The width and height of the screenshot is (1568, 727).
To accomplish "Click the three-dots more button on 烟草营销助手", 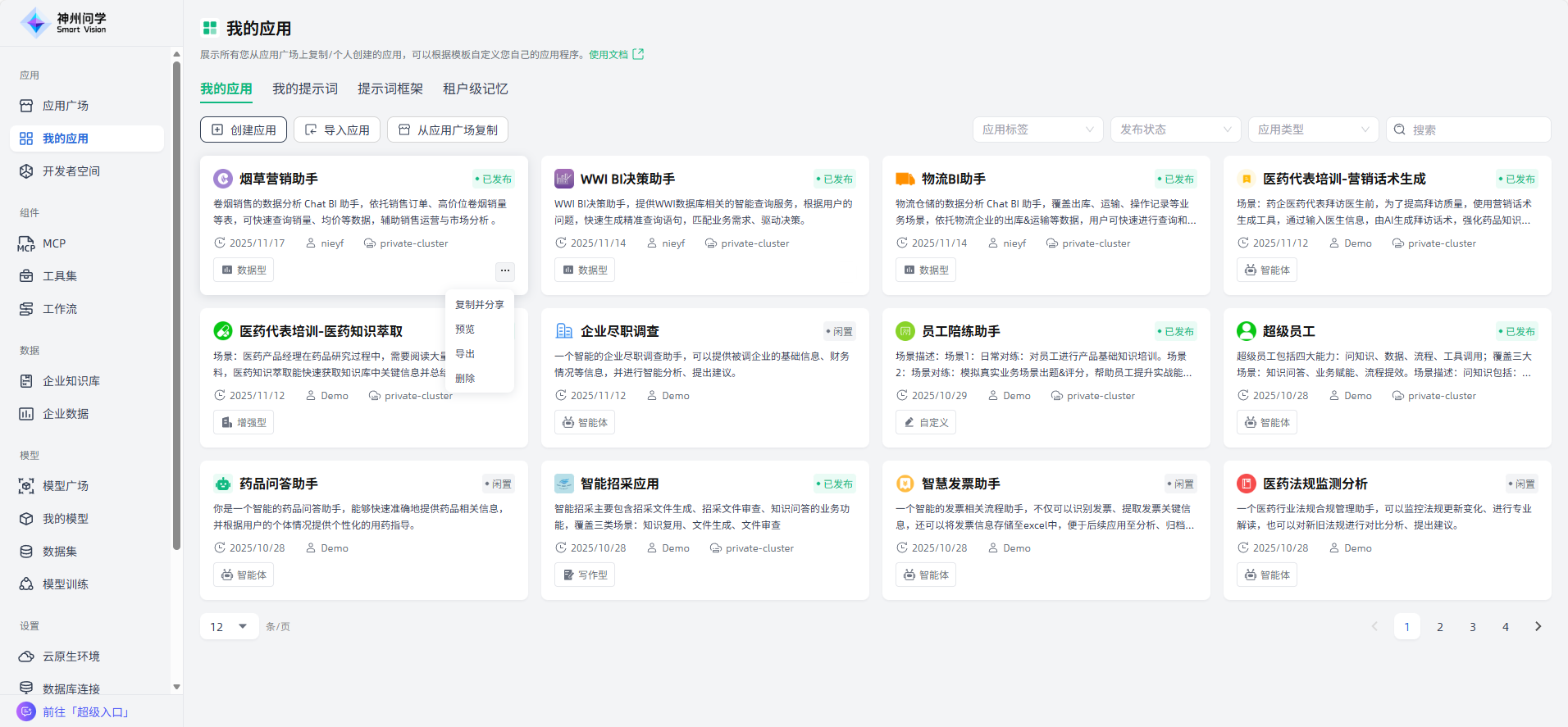I will tap(505, 270).
